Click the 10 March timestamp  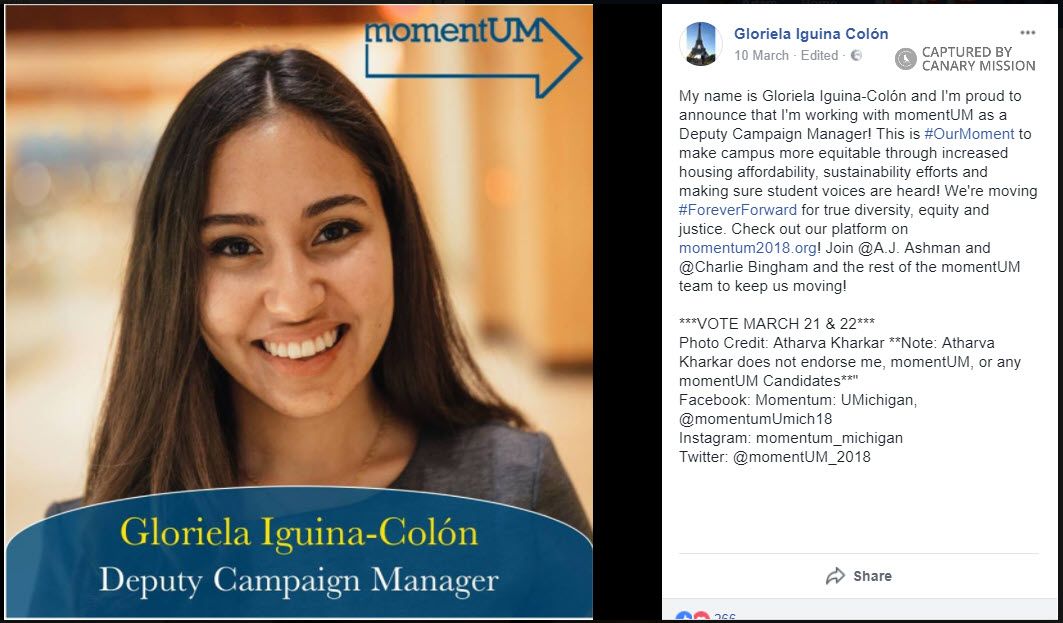click(x=761, y=56)
